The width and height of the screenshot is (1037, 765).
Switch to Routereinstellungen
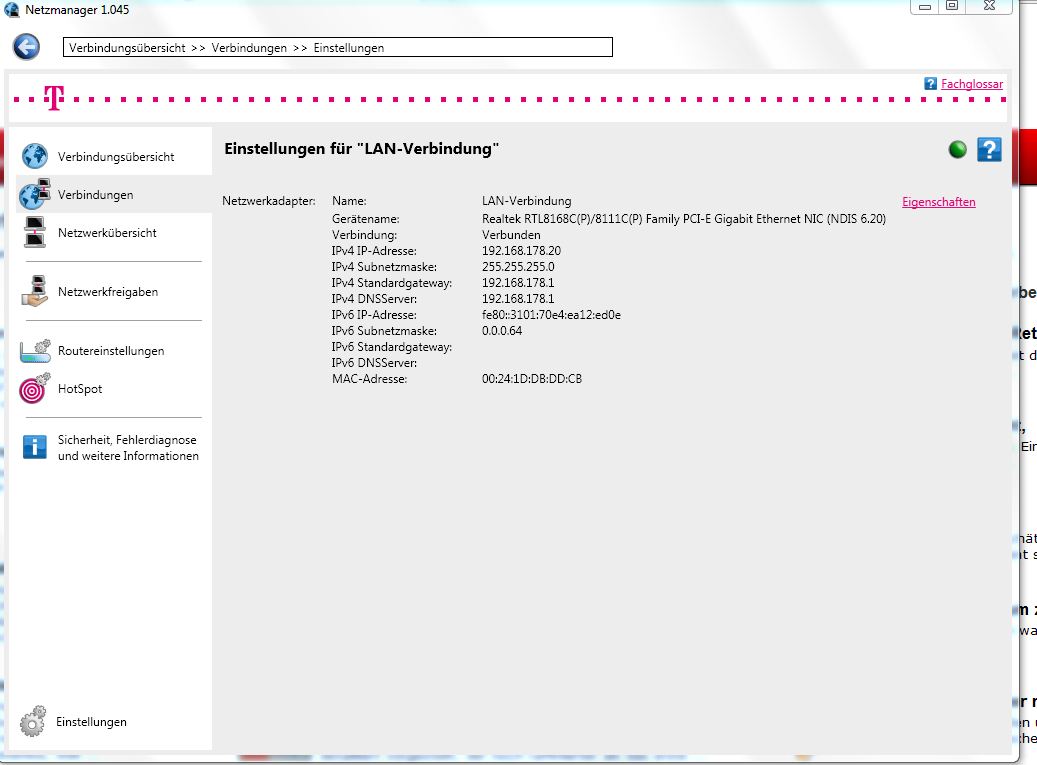coord(111,350)
